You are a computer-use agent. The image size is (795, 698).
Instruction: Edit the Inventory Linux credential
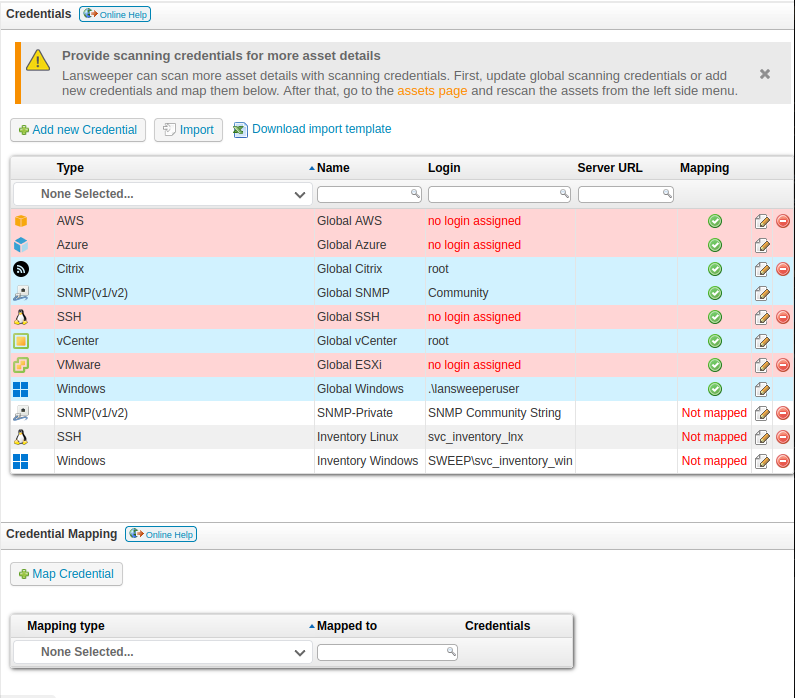(762, 437)
